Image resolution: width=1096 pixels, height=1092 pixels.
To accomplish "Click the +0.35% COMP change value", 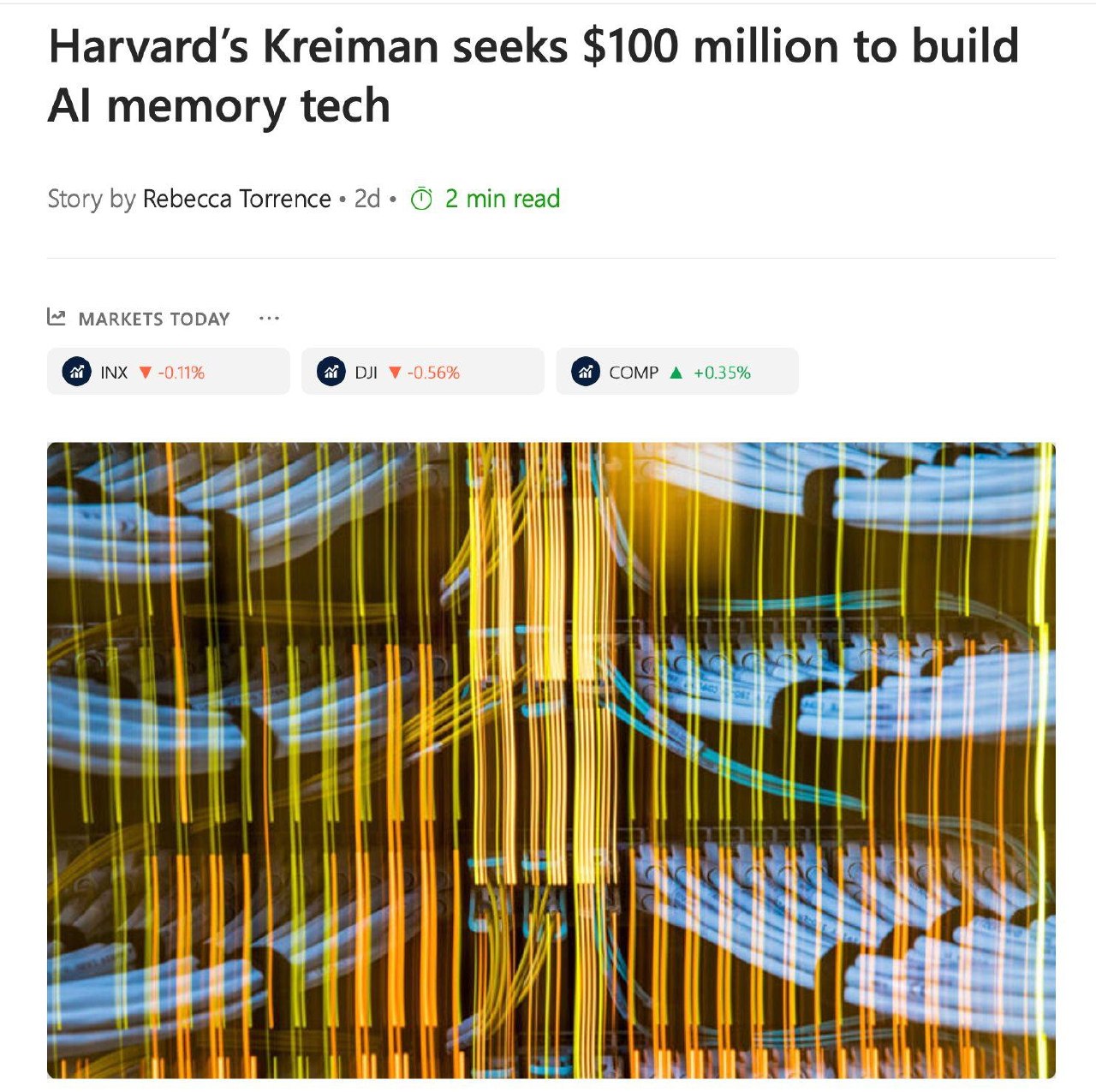I will coord(722,373).
